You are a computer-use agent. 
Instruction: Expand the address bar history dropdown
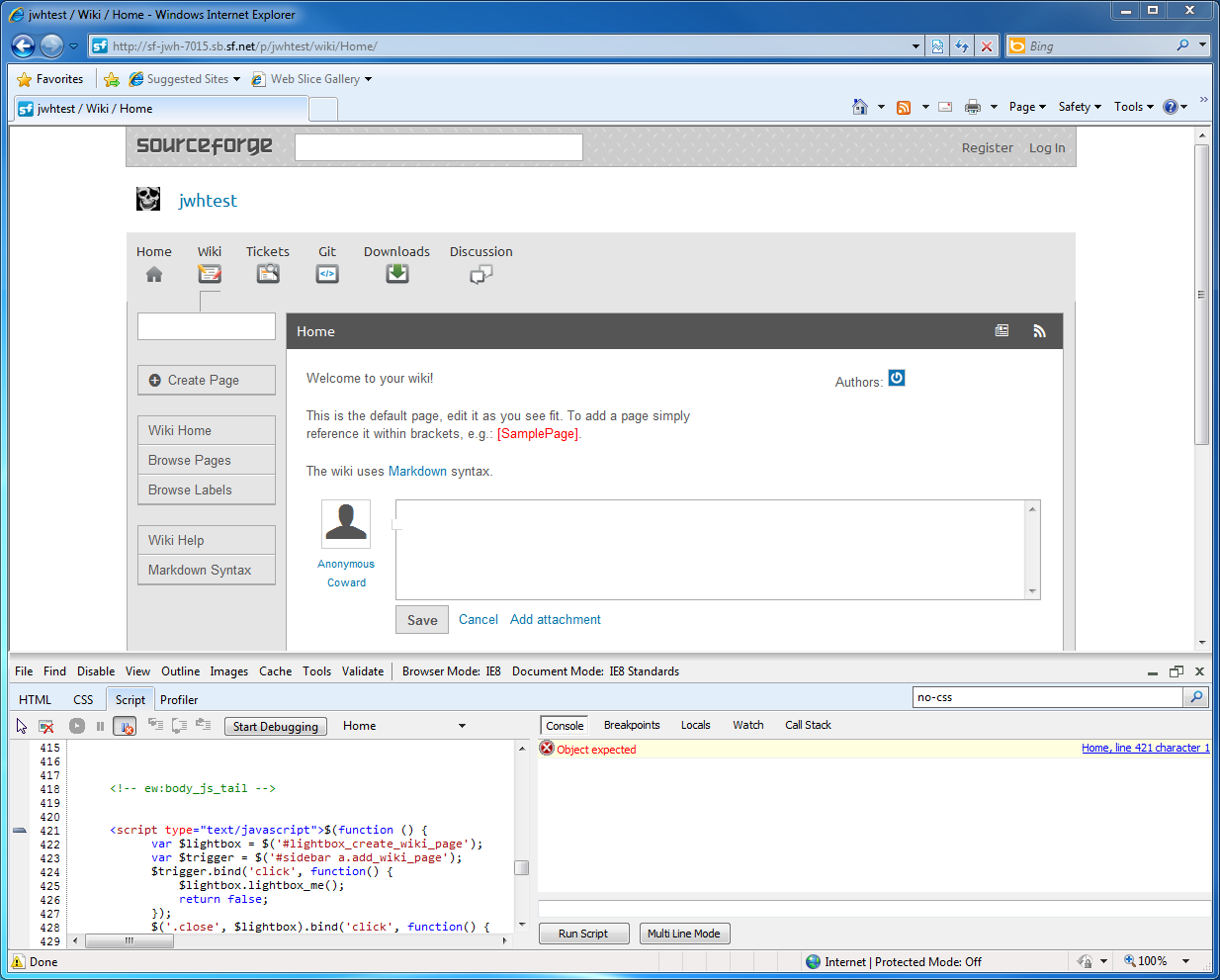915,45
